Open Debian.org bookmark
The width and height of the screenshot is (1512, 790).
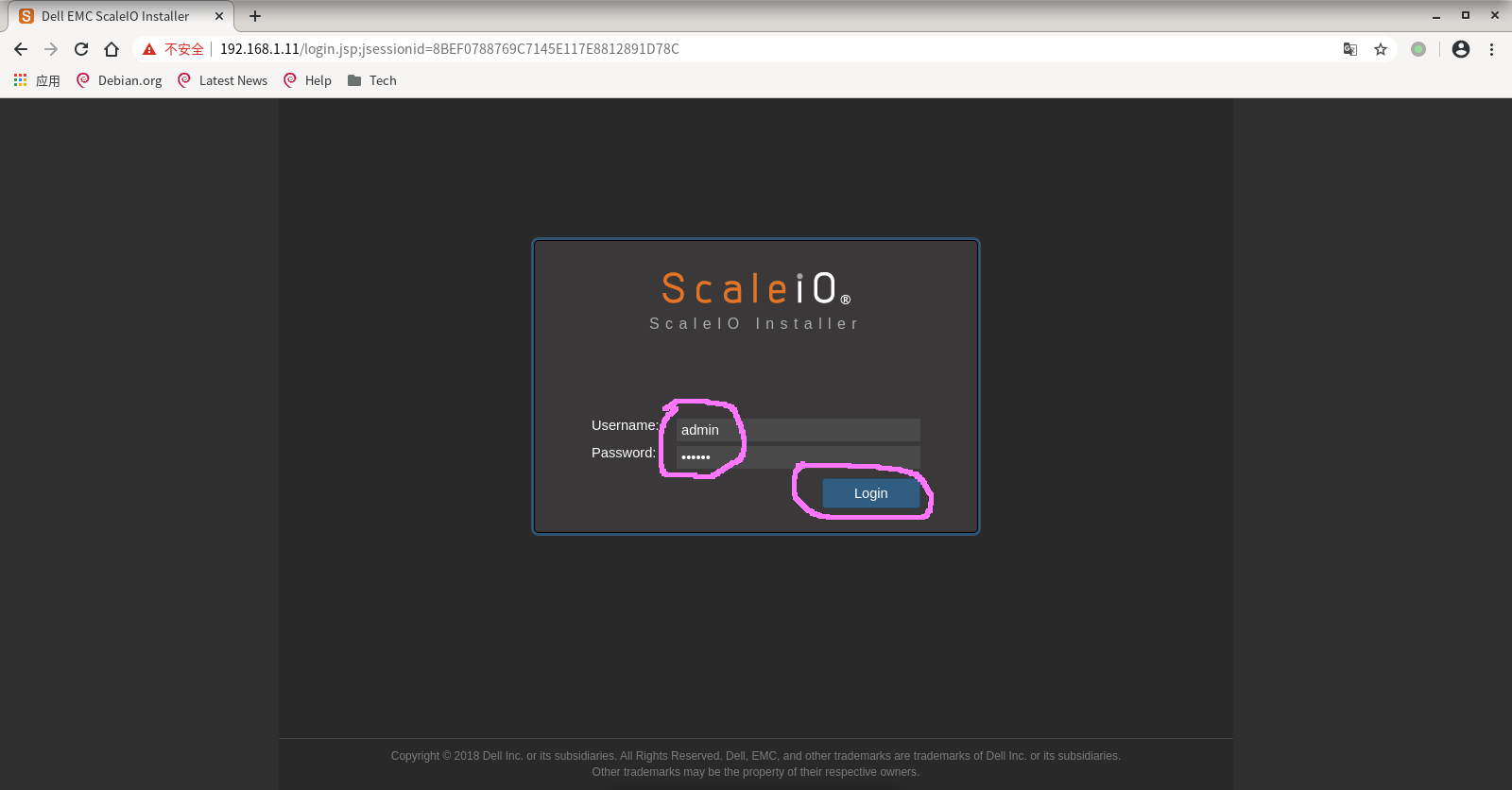coord(119,80)
